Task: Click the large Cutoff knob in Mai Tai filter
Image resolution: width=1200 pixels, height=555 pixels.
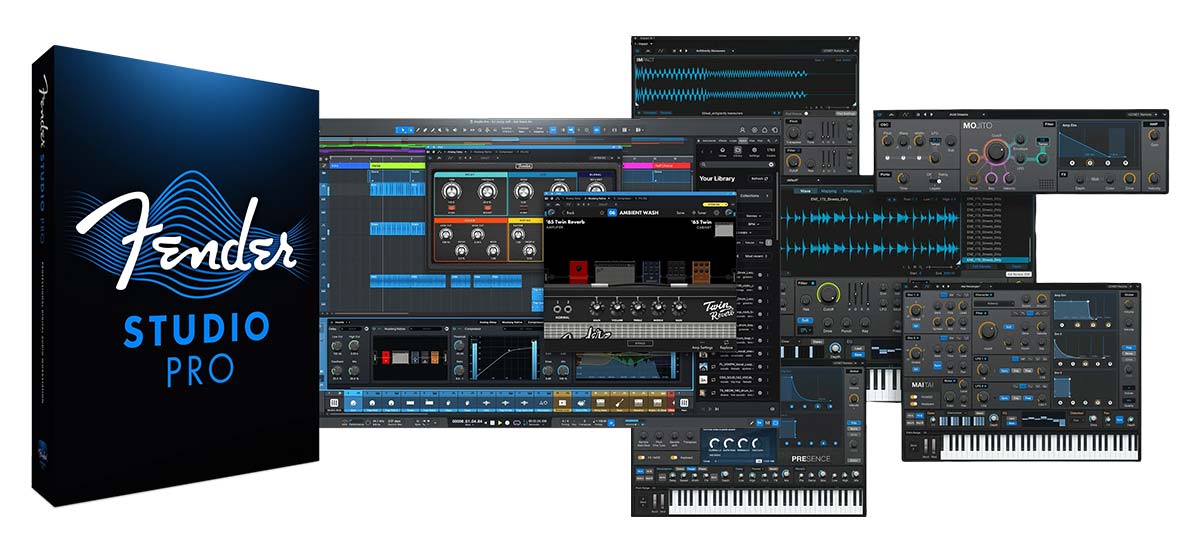Action: coord(987,330)
